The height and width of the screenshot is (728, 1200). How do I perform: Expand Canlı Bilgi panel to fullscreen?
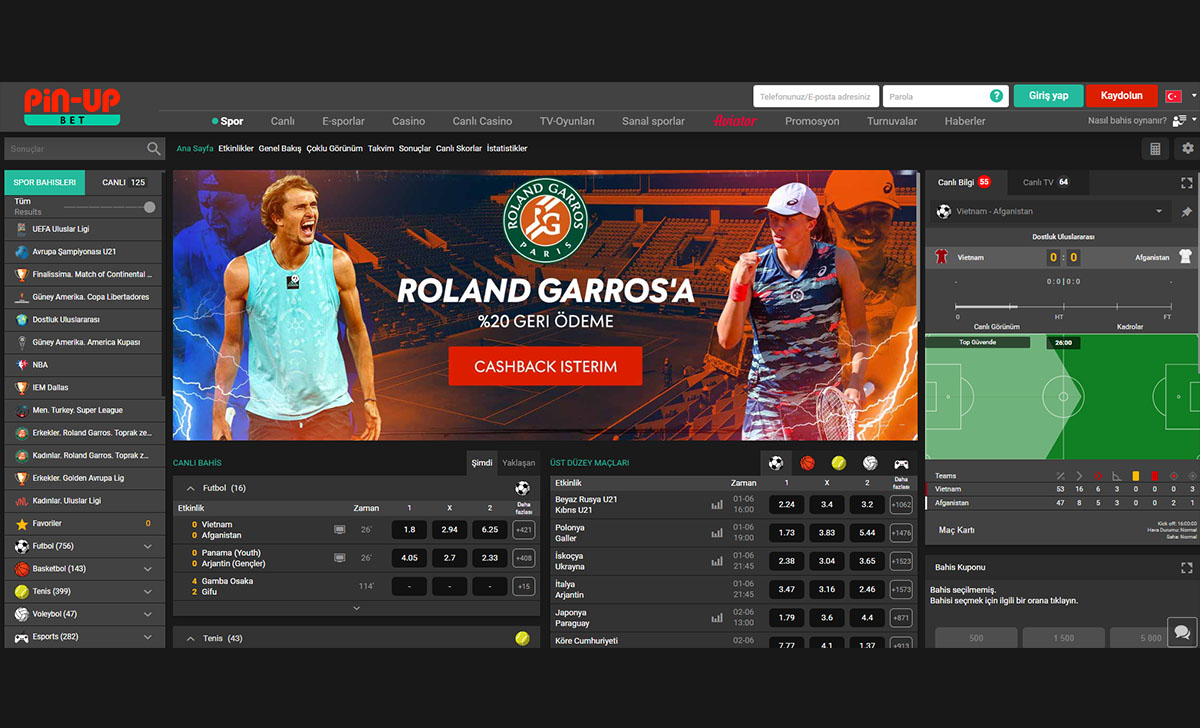pyautogui.click(x=1187, y=183)
